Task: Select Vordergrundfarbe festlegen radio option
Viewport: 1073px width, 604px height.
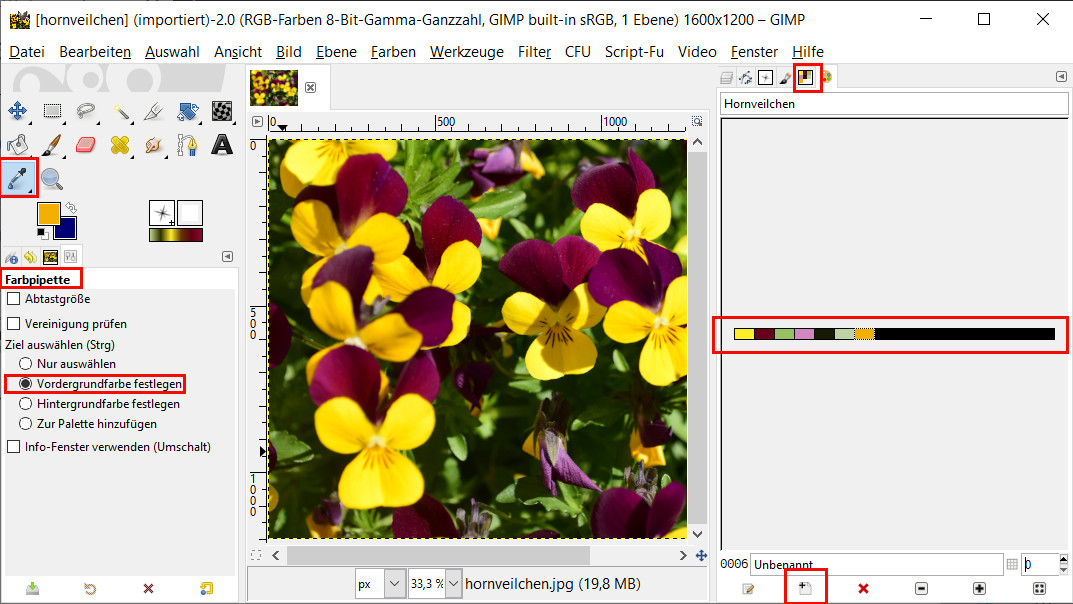Action: click(x=25, y=384)
